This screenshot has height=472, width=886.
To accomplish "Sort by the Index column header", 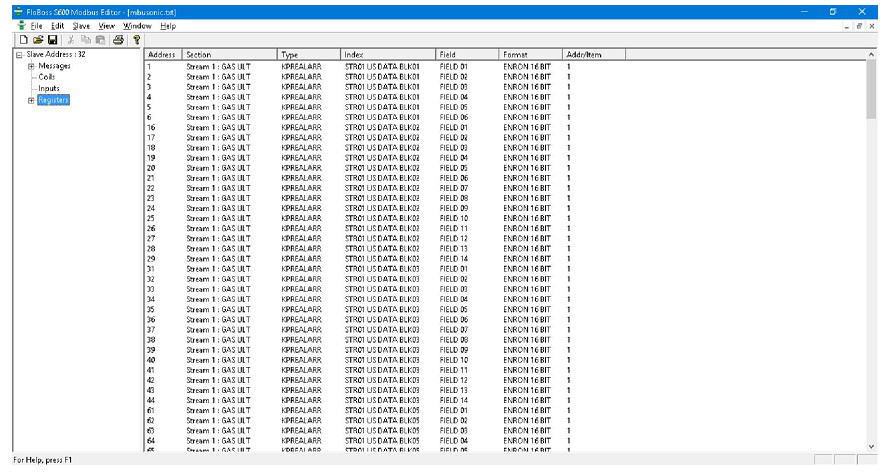I will coord(388,55).
